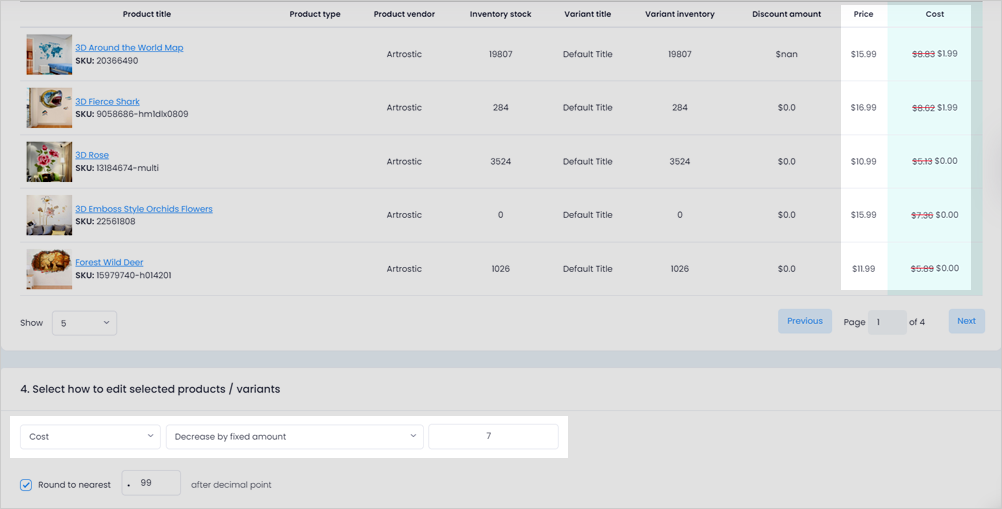Screen dimensions: 1002x509
Task: Click the Variant title column header
Action: pos(587,14)
